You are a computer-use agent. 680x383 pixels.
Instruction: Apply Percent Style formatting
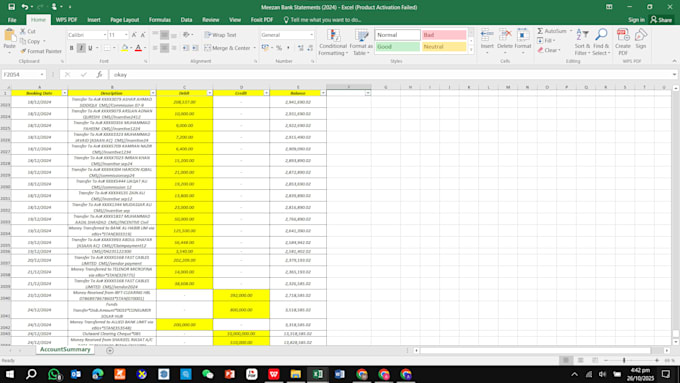tap(279, 48)
